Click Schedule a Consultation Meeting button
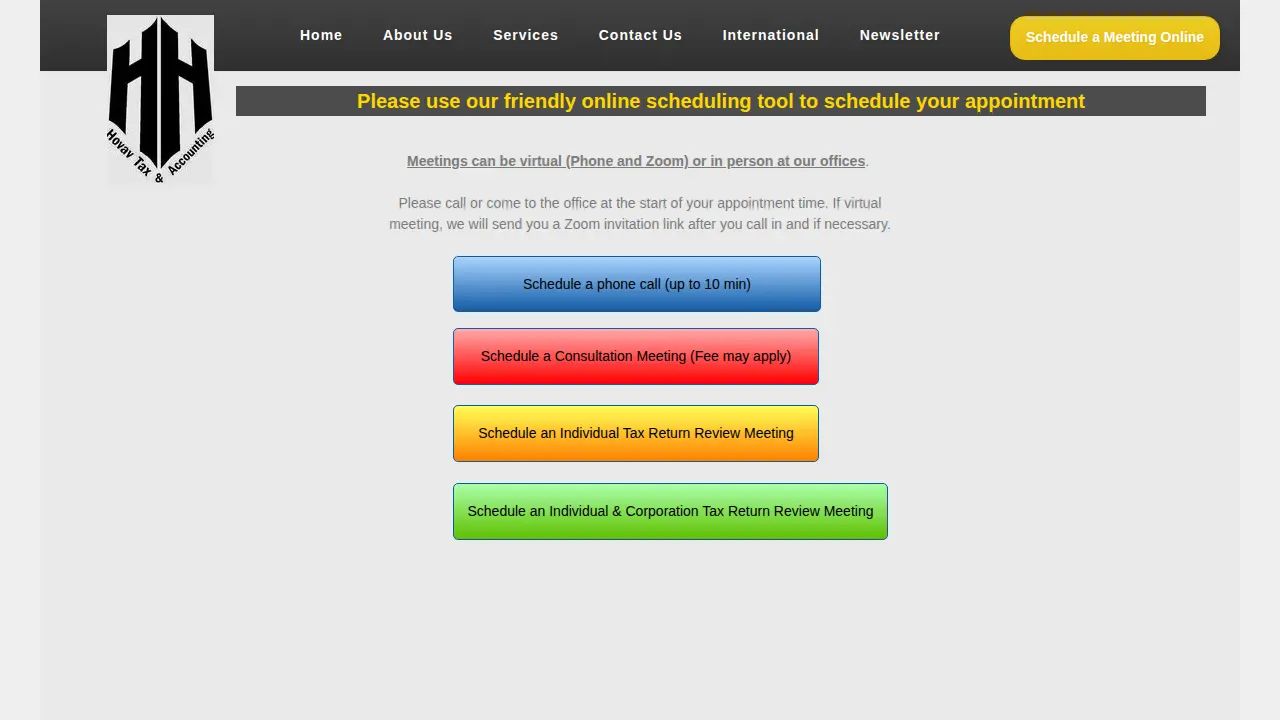The image size is (1280, 720). (x=636, y=356)
